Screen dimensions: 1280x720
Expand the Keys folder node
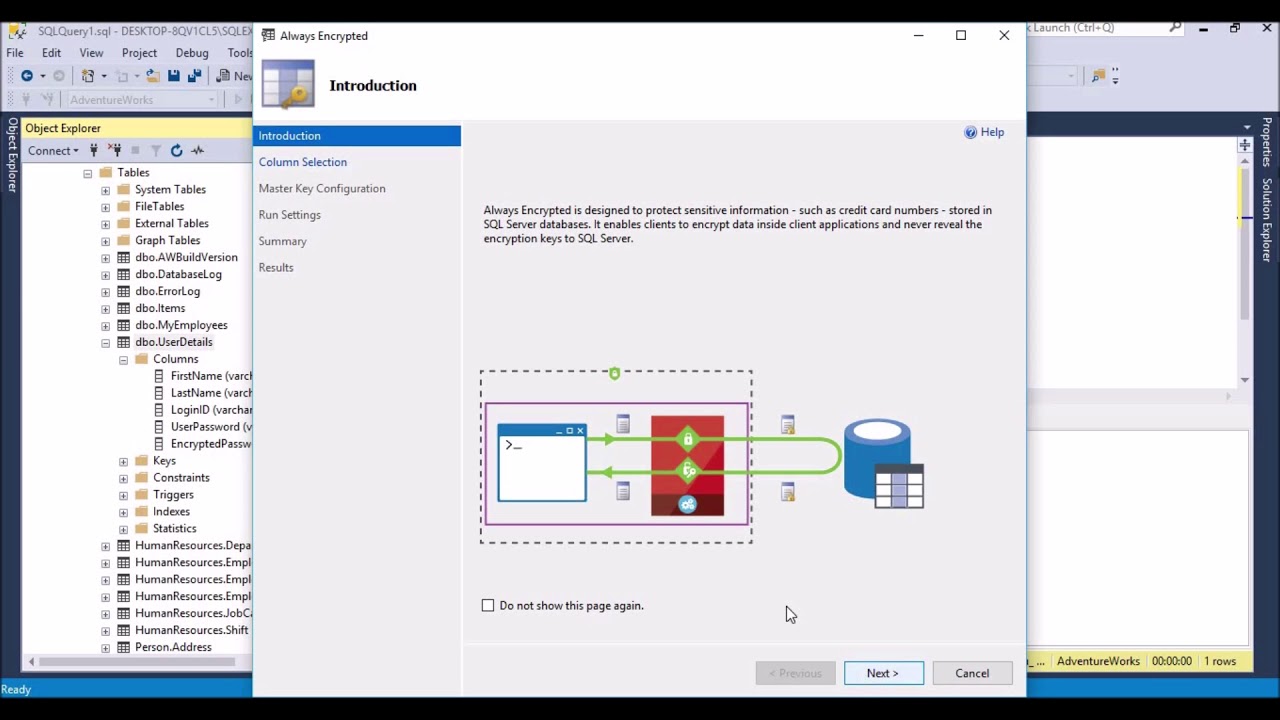[x=124, y=462]
